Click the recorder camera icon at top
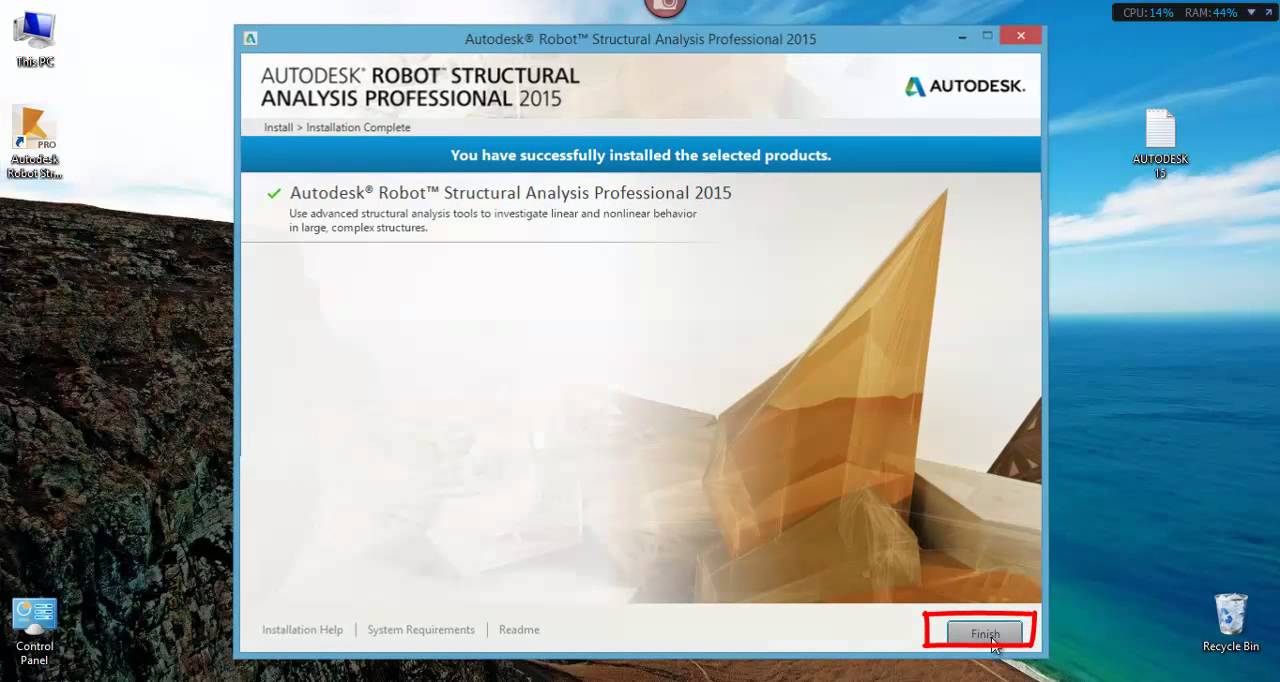Image resolution: width=1280 pixels, height=682 pixels. (x=665, y=7)
